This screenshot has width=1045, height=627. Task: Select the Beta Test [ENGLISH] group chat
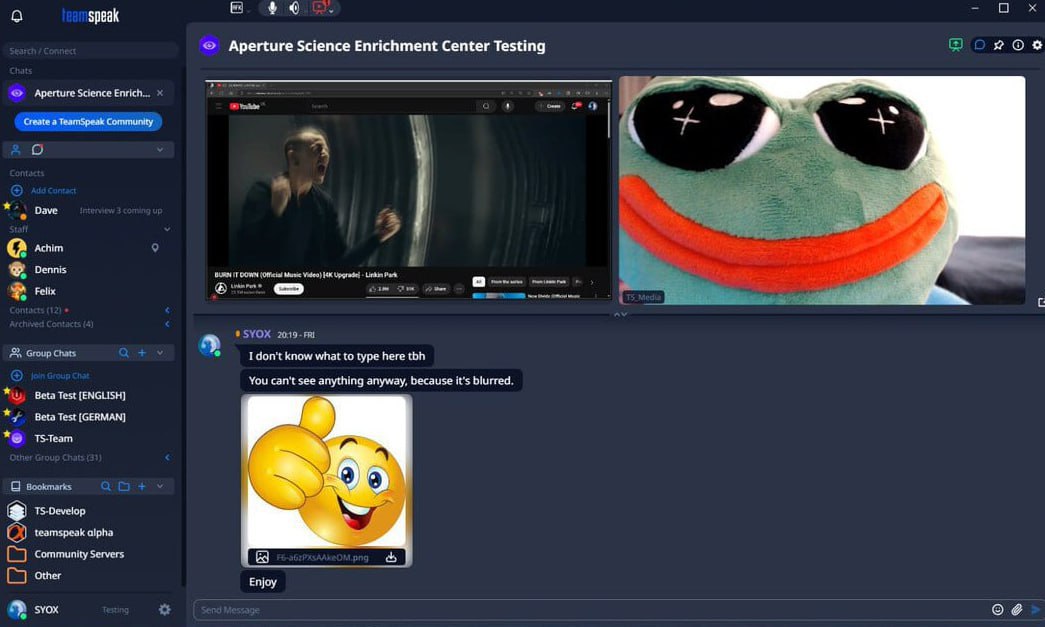[x=79, y=395]
